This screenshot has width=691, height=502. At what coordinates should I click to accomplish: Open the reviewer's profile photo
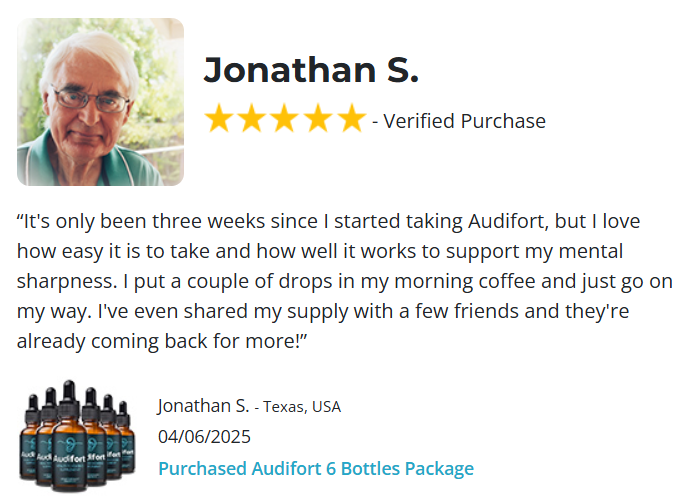pos(100,102)
